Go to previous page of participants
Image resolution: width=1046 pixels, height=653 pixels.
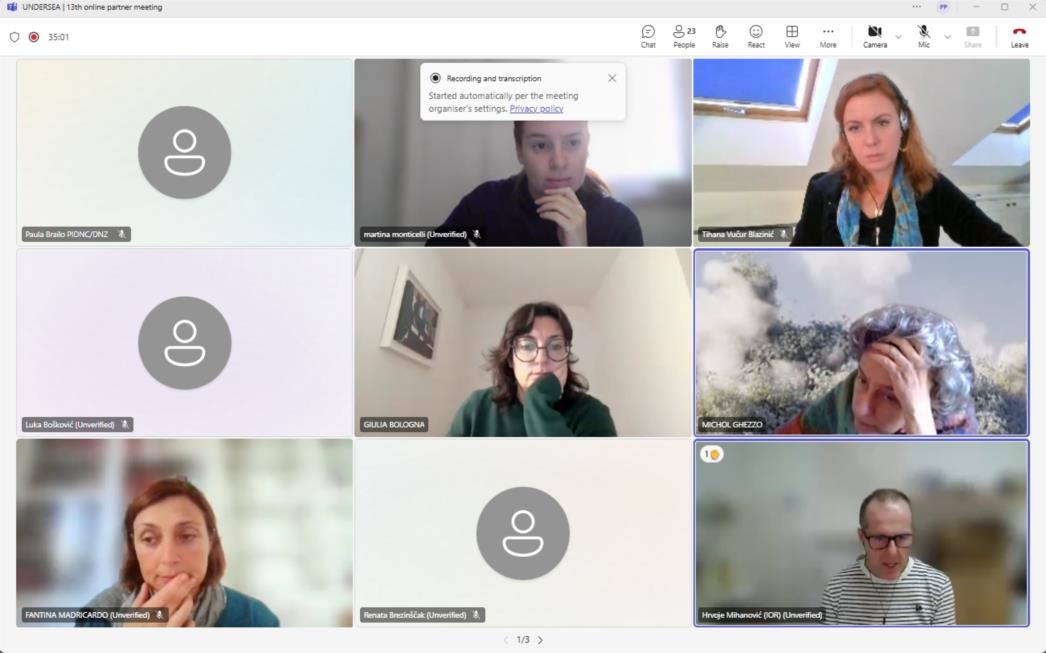[x=506, y=640]
